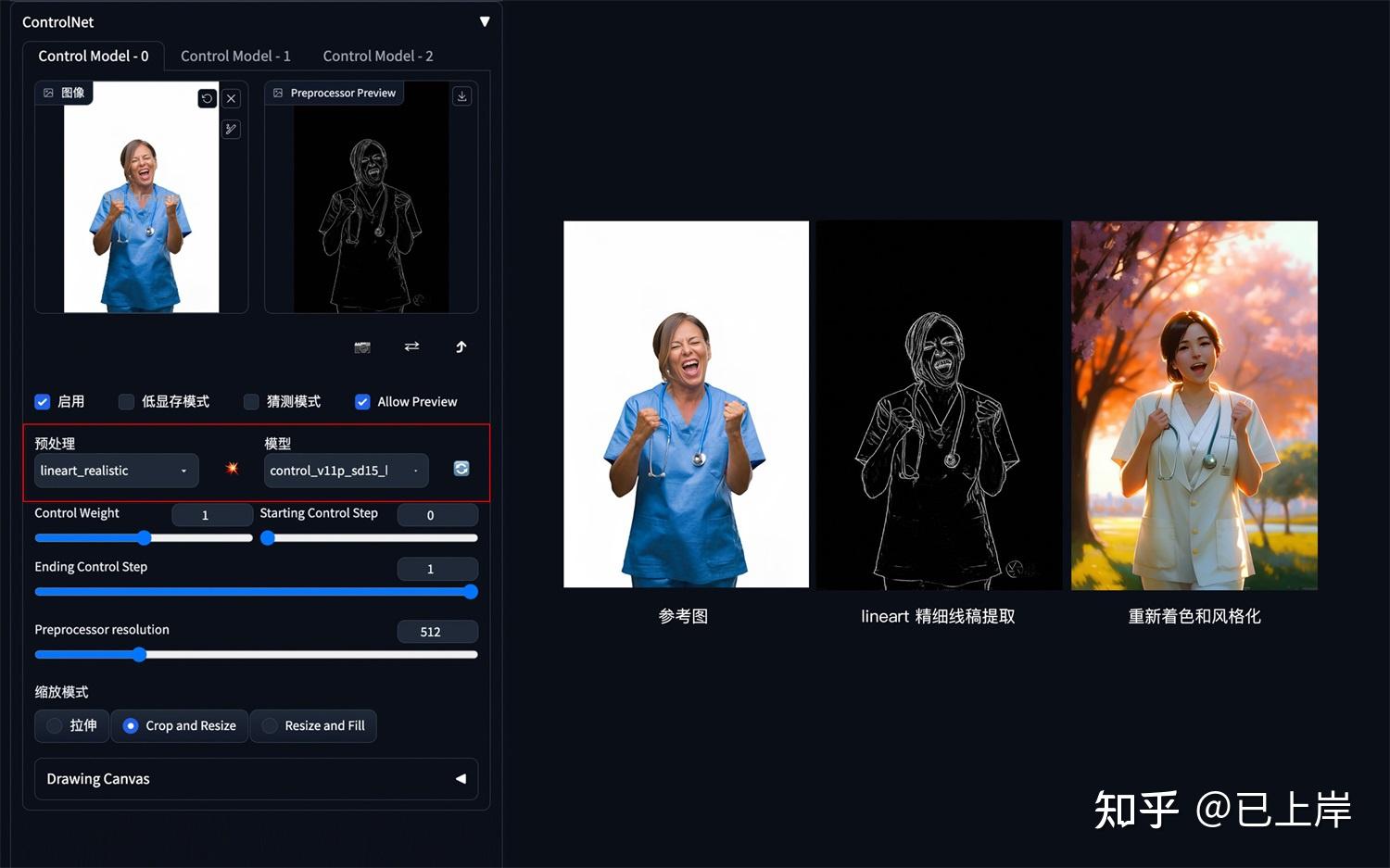Send dimensions using the up-arrow icon

click(461, 346)
